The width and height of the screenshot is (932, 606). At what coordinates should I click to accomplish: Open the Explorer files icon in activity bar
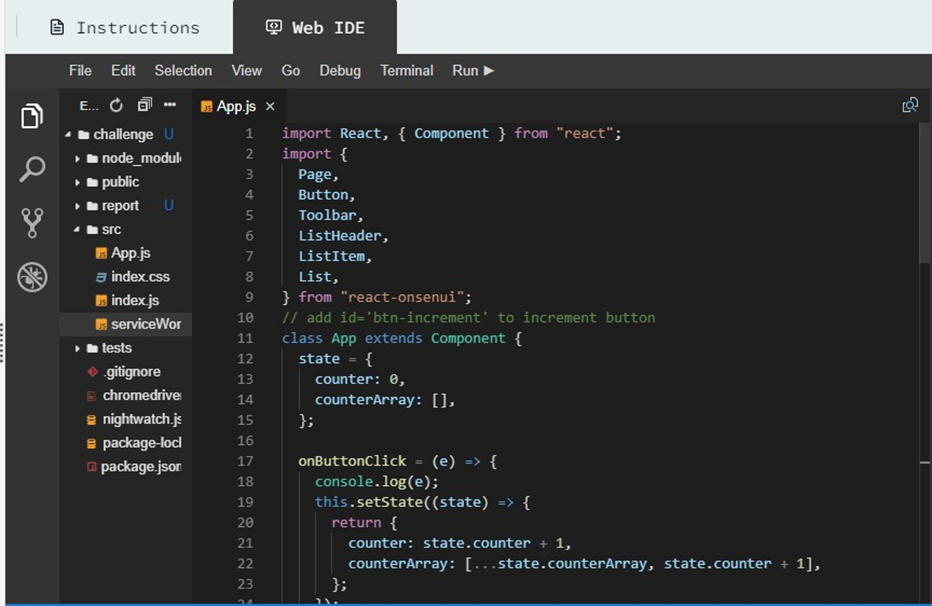coord(32,115)
